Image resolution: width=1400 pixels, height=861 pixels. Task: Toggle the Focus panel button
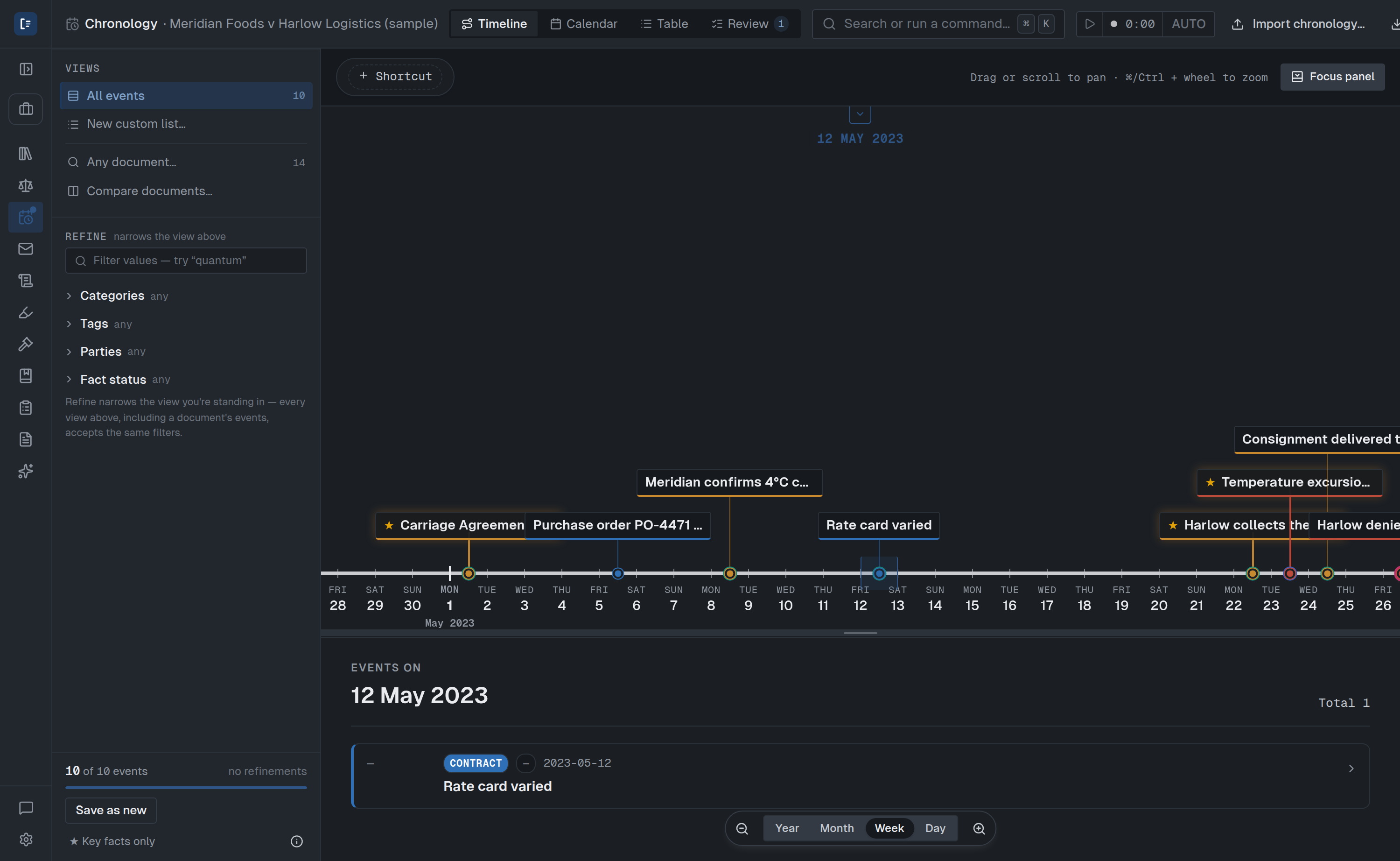click(1332, 77)
